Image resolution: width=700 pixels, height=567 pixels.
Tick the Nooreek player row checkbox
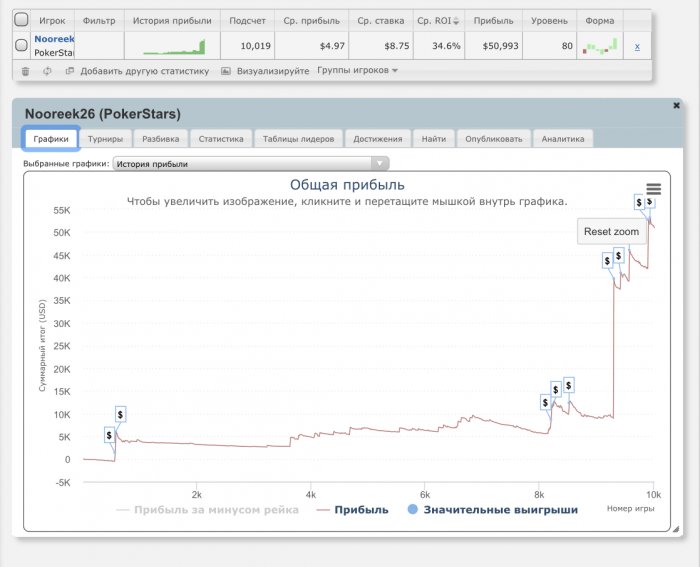[x=21, y=45]
